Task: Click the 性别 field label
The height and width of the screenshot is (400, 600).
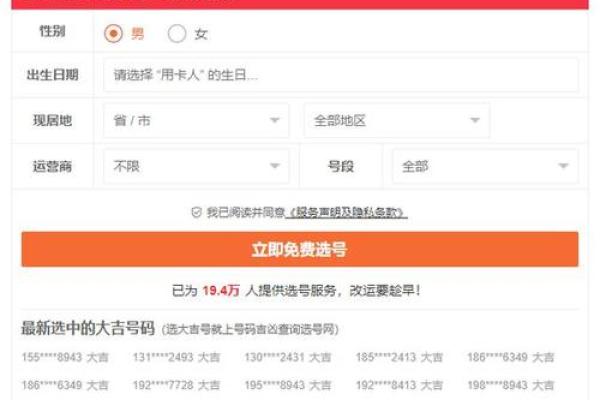Action: tap(52, 31)
